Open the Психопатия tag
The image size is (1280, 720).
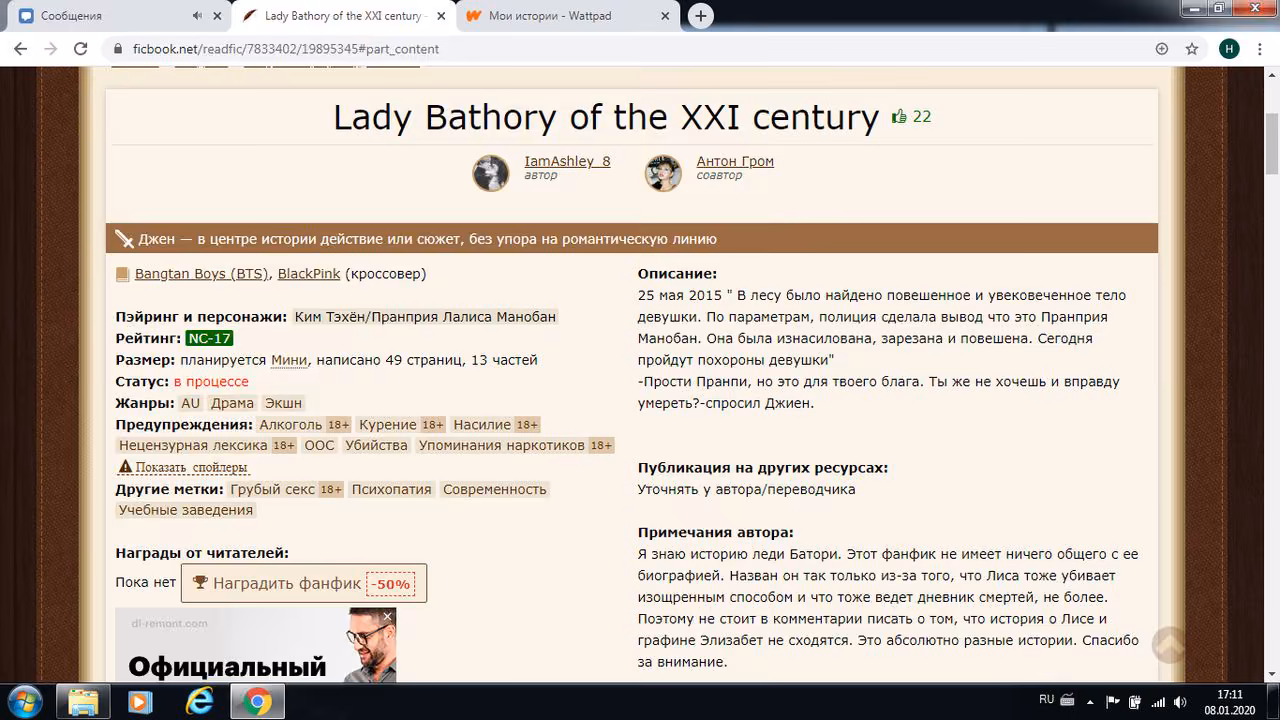tap(392, 490)
